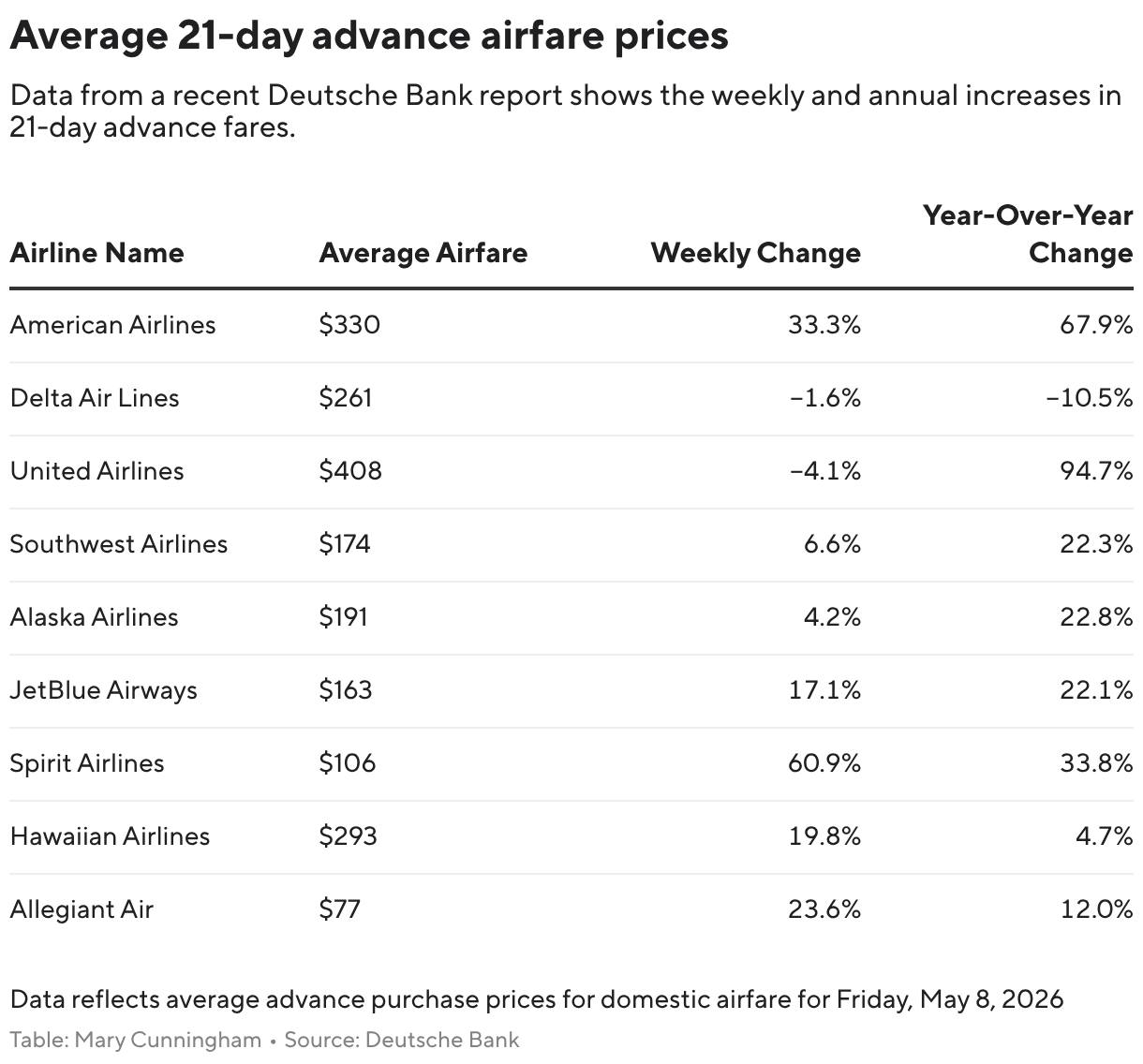The width and height of the screenshot is (1143, 1064).
Task: Click the Weekly Change column header
Action: coord(755,253)
